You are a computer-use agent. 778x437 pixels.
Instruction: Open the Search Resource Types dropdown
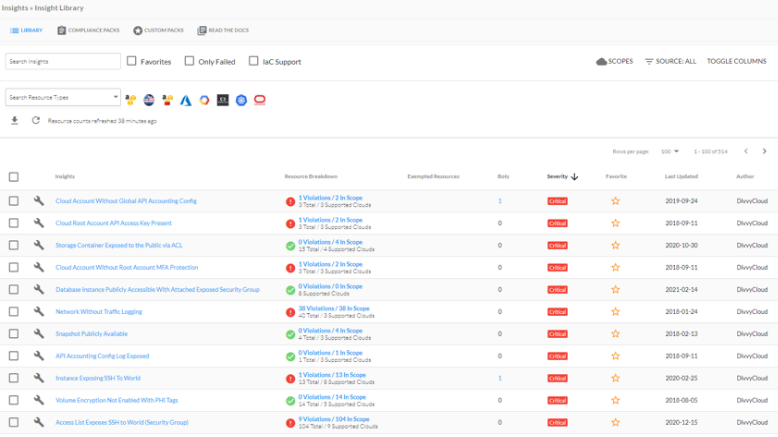pos(63,97)
